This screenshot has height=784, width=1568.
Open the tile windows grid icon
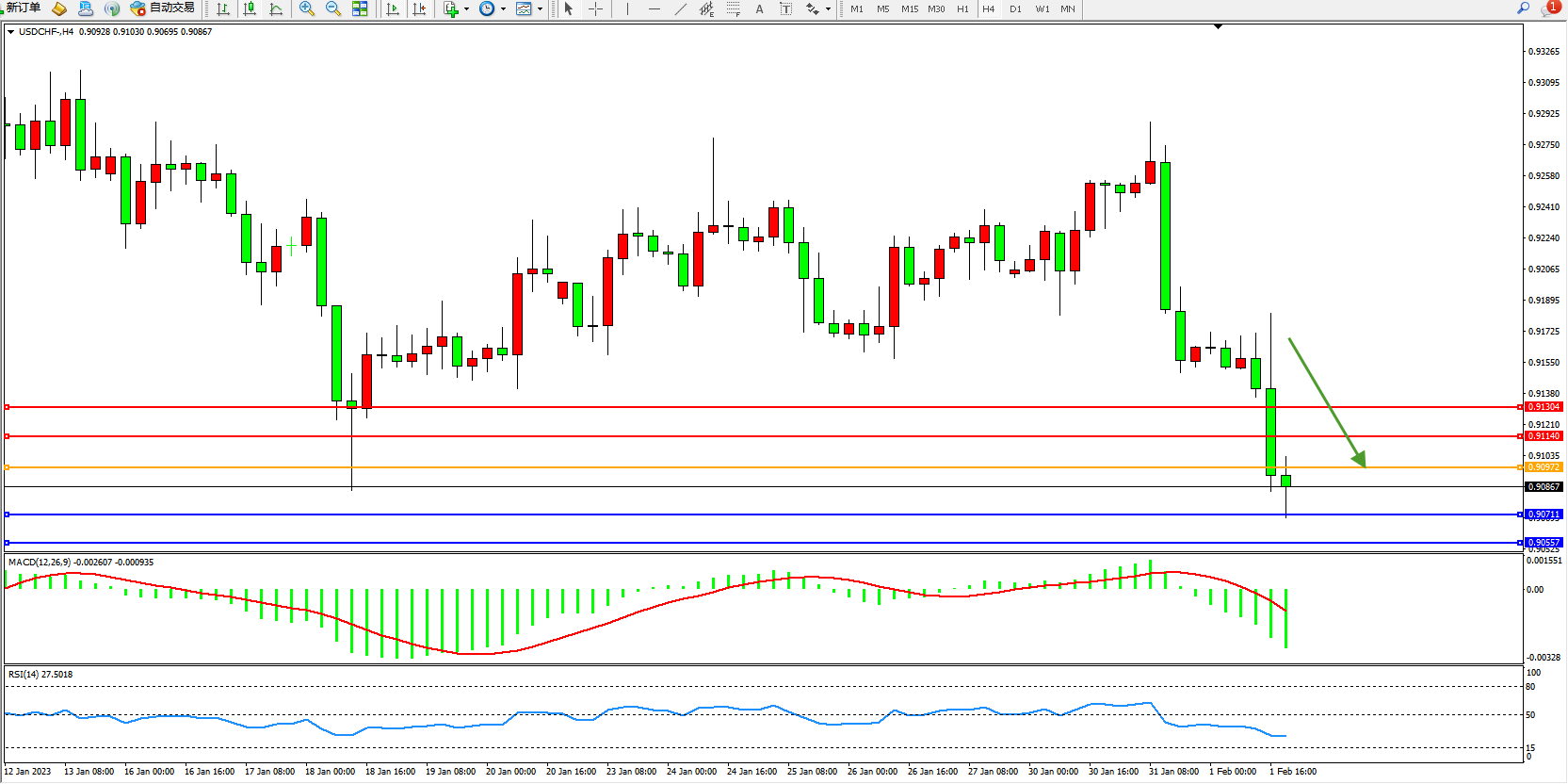point(360,8)
